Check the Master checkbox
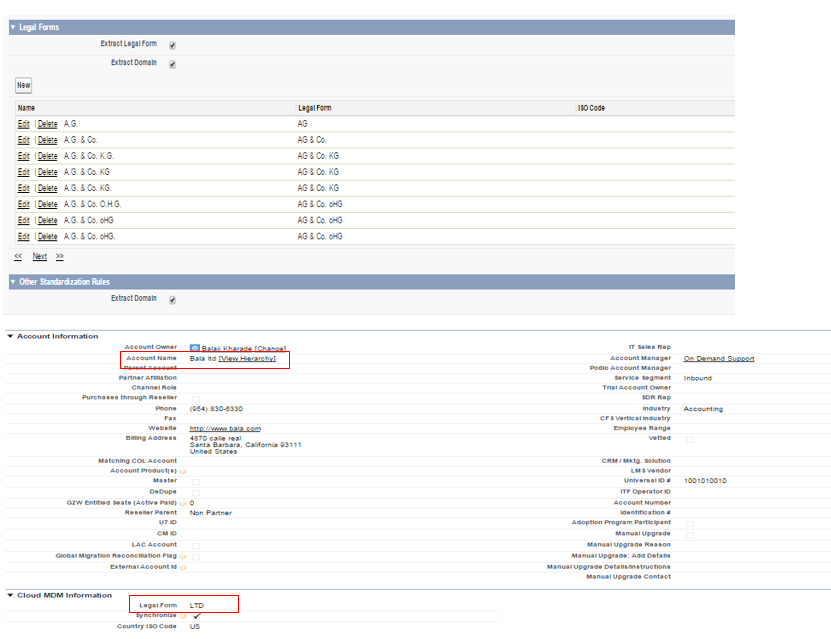The height and width of the screenshot is (639, 831). tap(195, 482)
